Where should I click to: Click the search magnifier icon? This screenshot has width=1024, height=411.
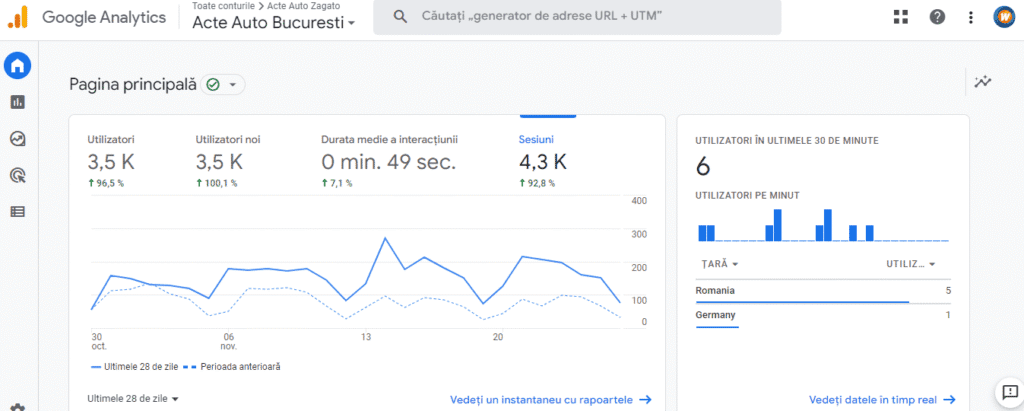tap(400, 17)
